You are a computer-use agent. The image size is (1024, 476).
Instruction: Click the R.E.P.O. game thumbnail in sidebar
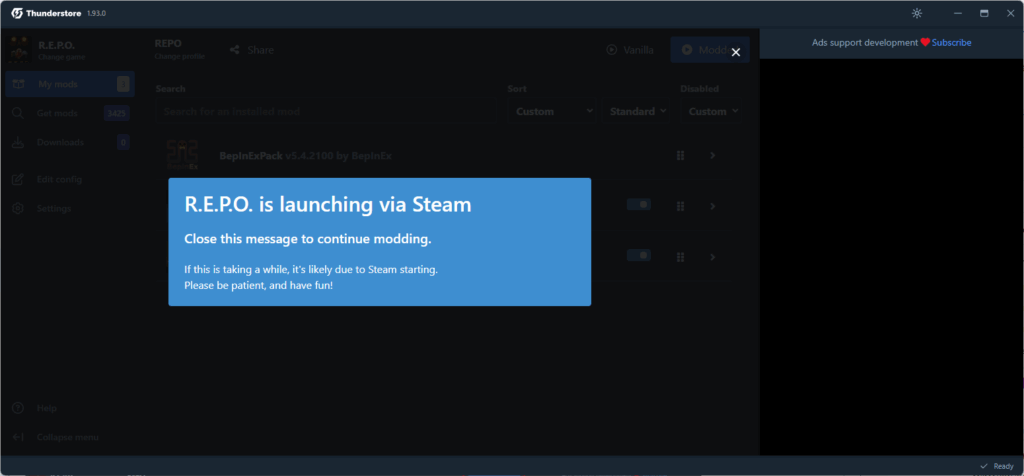(19, 50)
